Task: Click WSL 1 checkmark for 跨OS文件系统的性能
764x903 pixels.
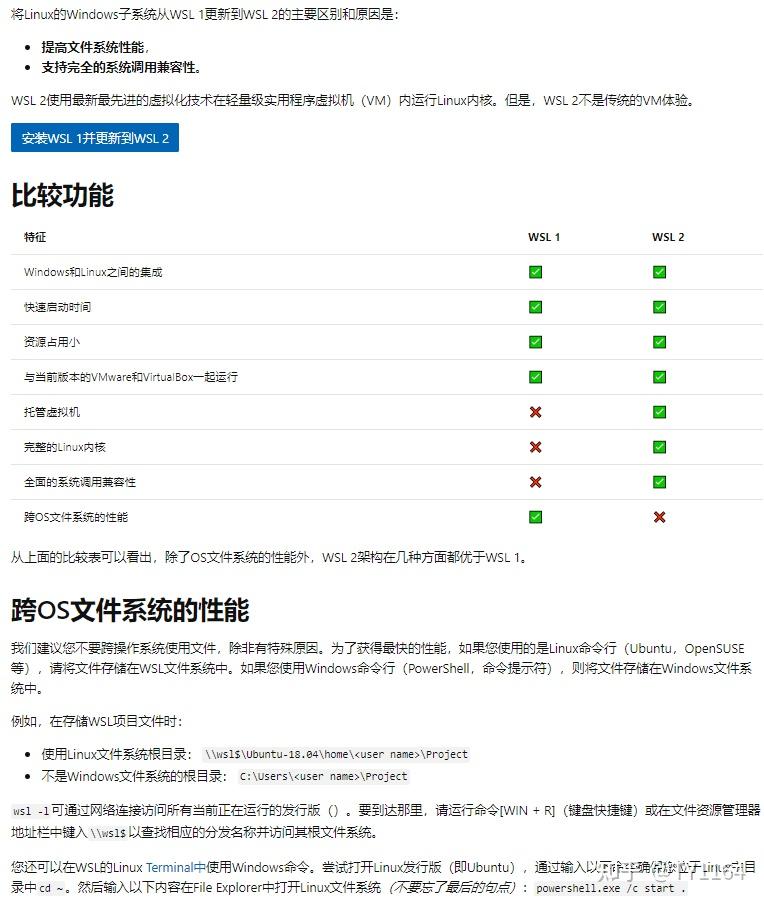Action: [535, 517]
